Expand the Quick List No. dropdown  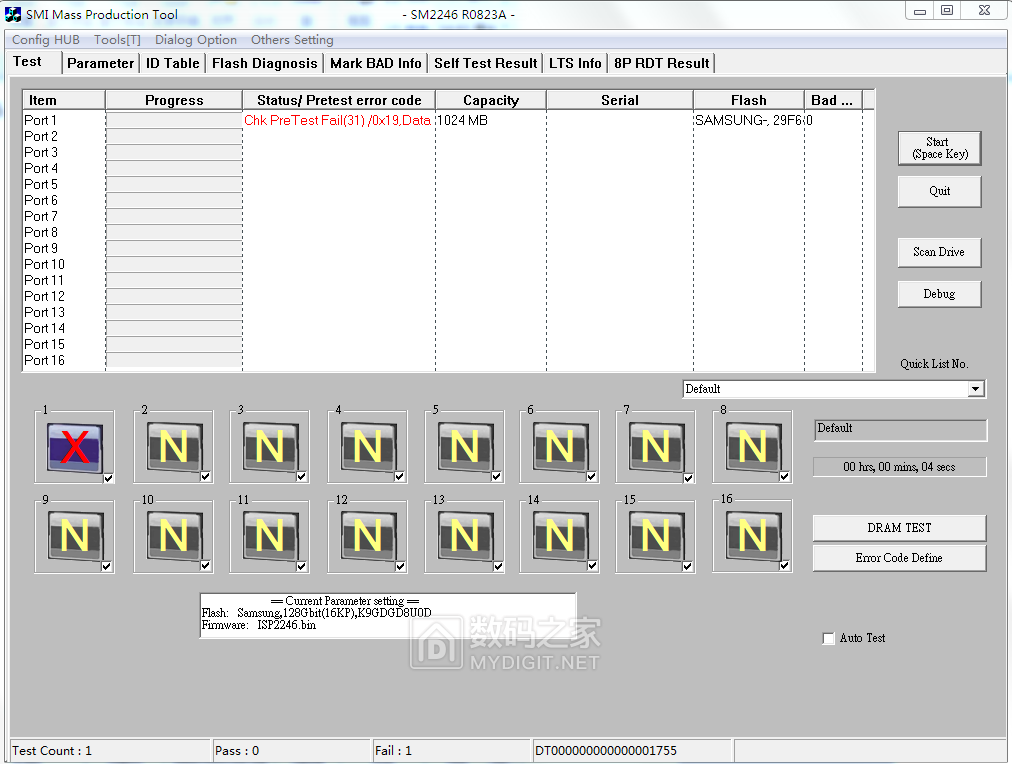976,389
